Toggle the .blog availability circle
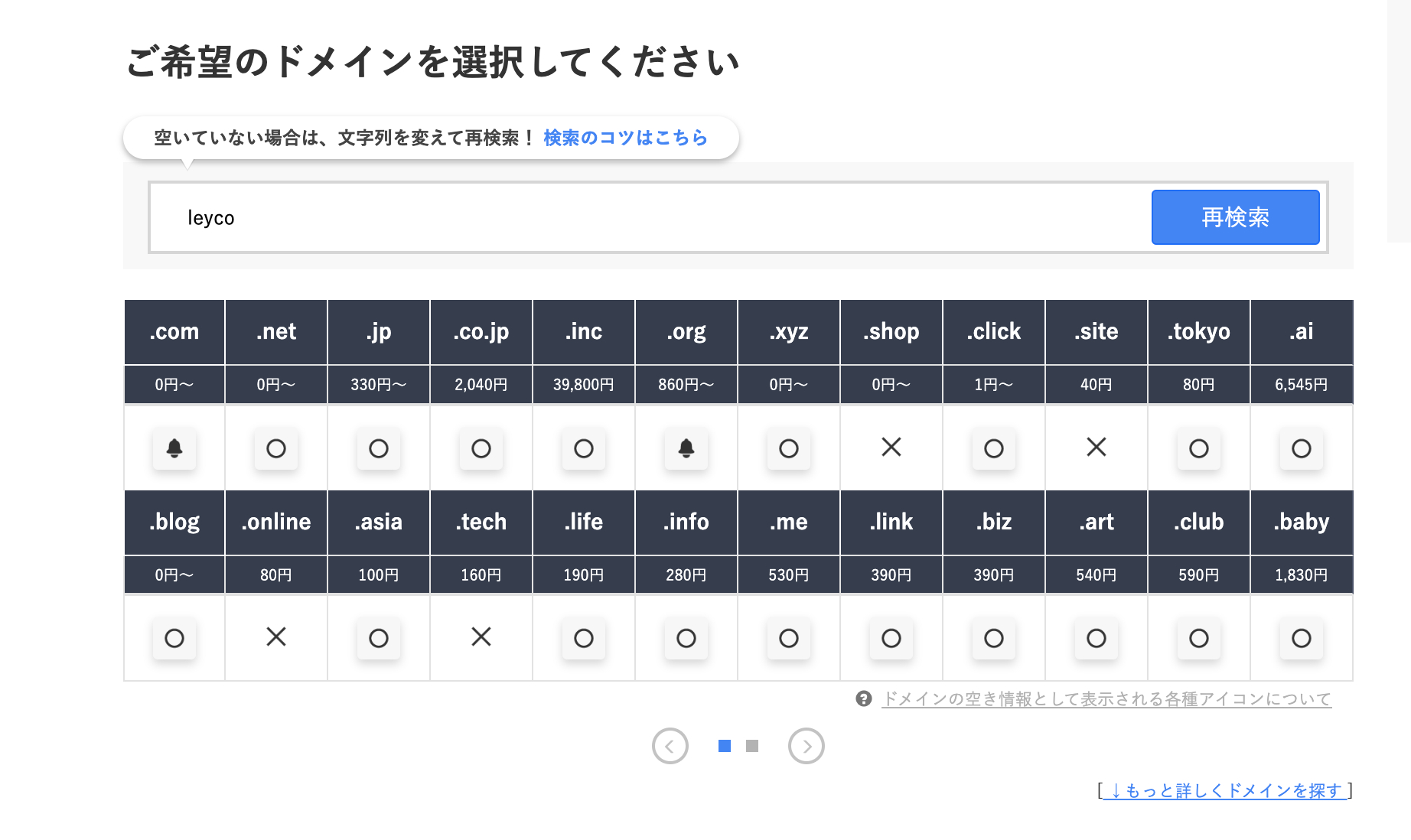The height and width of the screenshot is (840, 1411). click(x=174, y=638)
